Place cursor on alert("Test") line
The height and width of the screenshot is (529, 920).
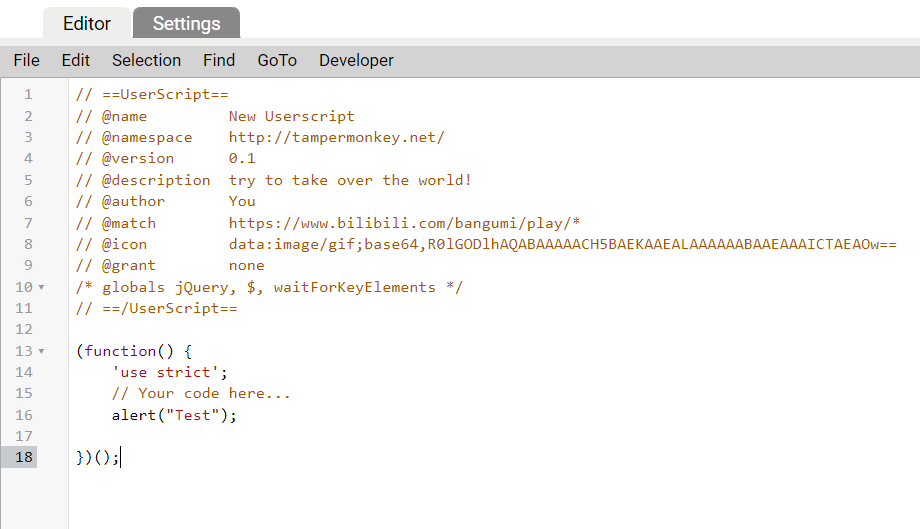click(174, 415)
